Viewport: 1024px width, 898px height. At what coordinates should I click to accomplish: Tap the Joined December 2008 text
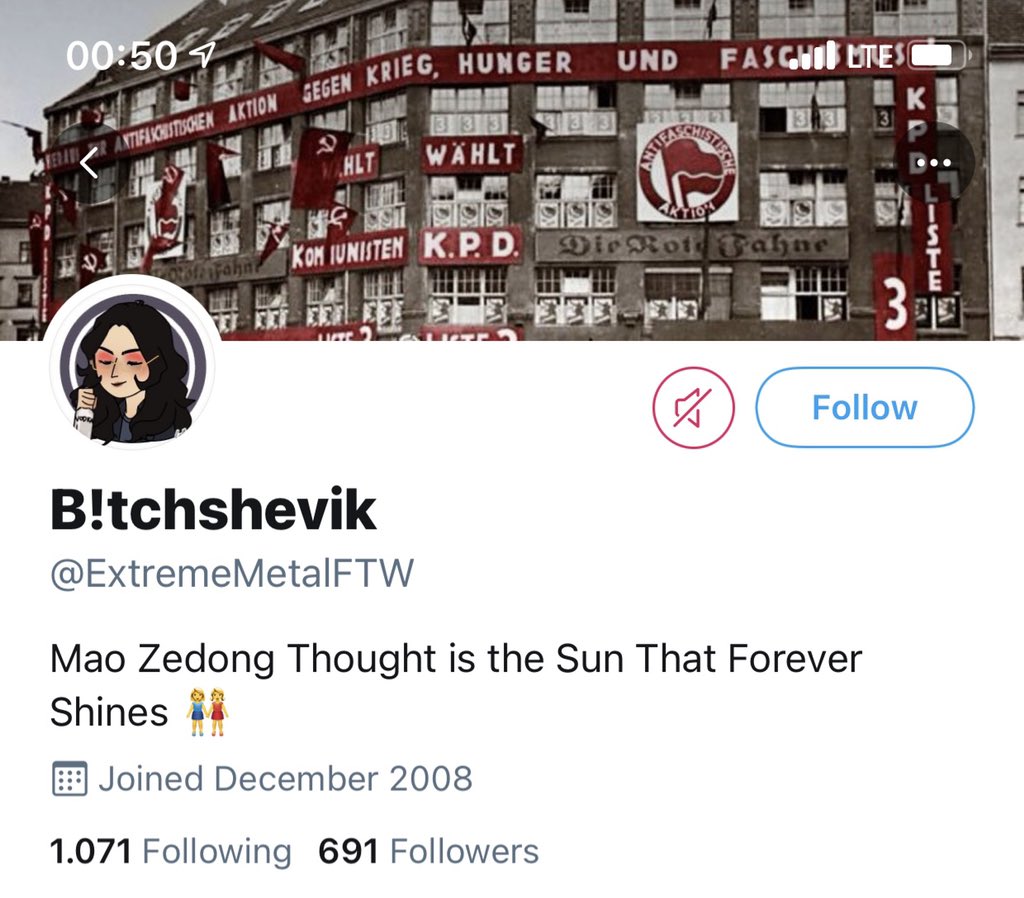point(285,778)
